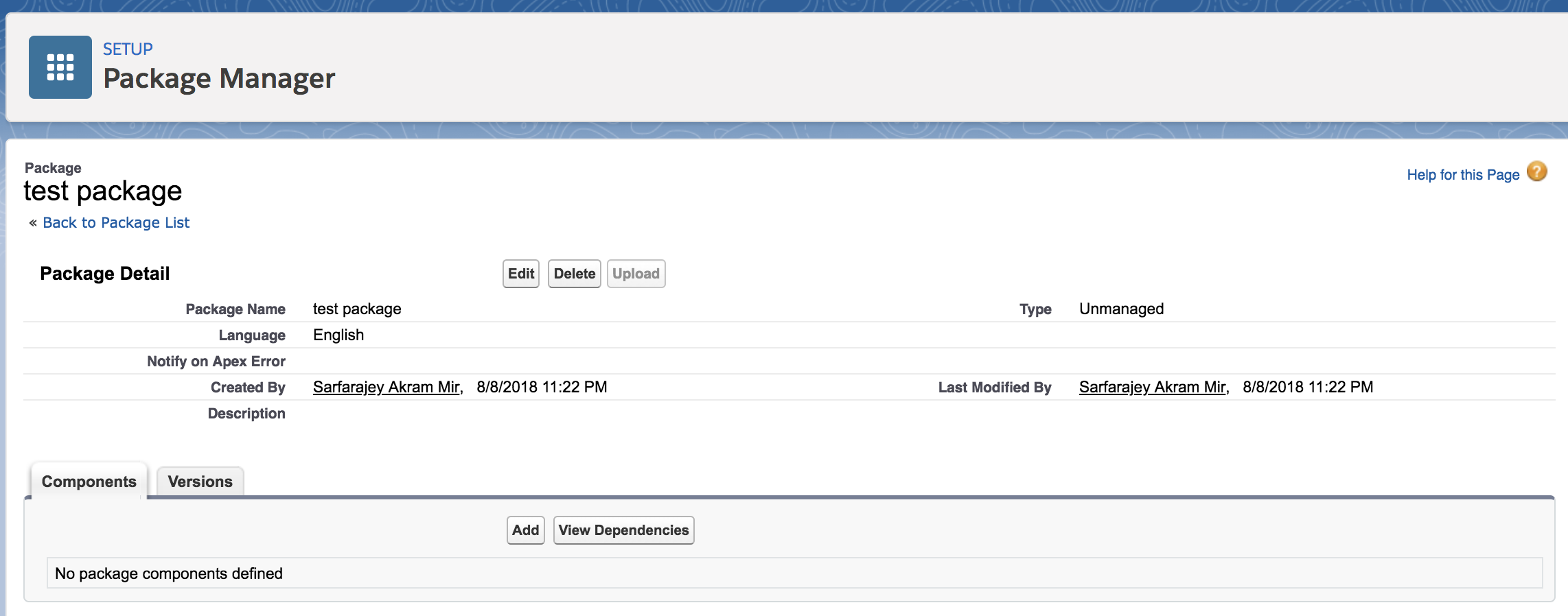
Task: Go back to Package List
Action: 116,223
